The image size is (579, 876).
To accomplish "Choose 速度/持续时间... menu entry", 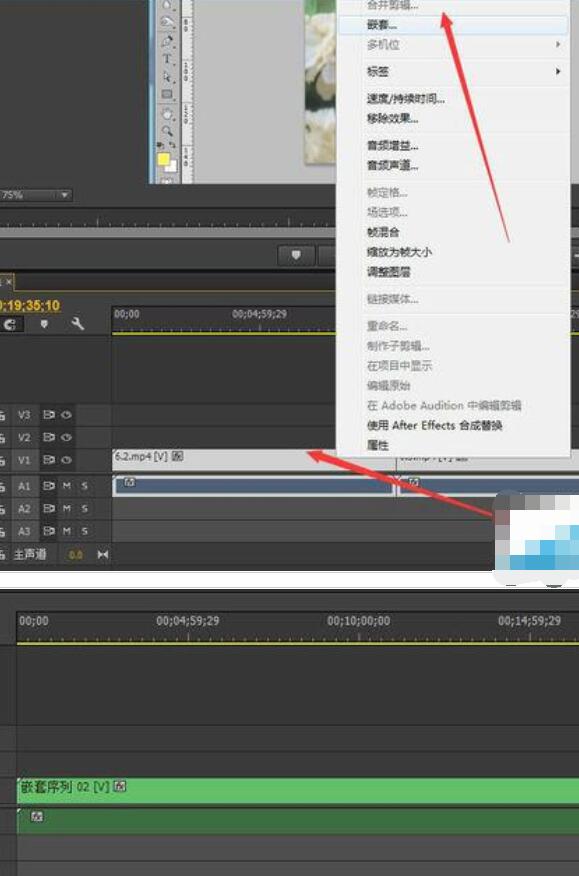I will 406,99.
